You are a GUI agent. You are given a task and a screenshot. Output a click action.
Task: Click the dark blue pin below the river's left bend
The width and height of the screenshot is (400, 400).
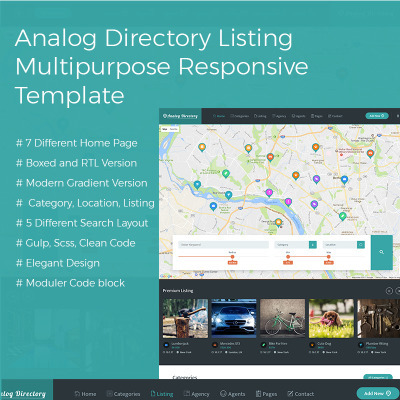[213, 206]
